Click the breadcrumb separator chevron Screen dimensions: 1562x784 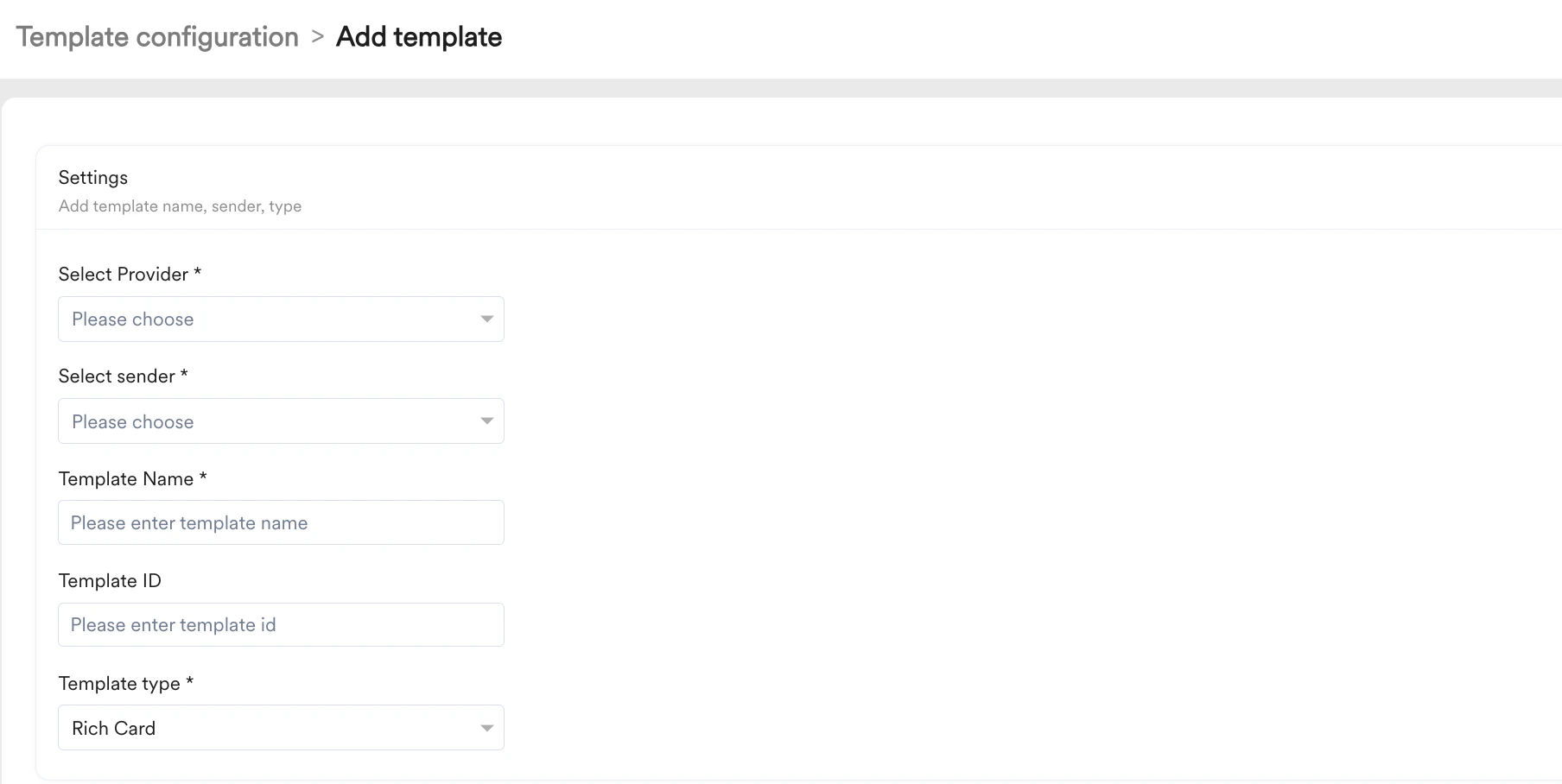coord(318,37)
